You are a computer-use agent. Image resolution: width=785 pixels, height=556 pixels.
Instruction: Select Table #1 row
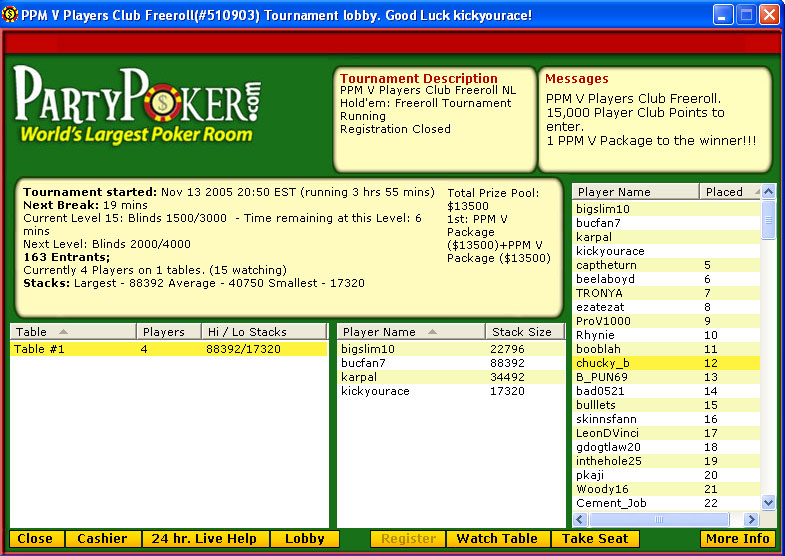[168, 349]
